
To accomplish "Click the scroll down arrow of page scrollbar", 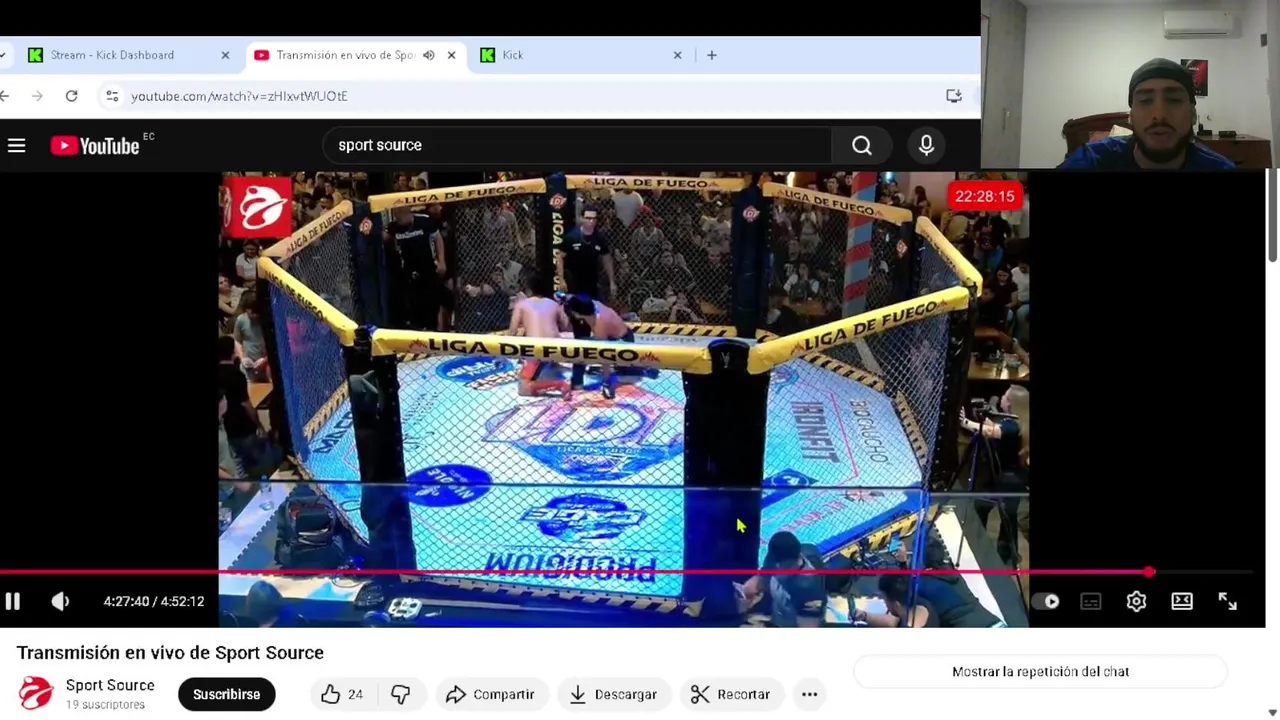I will [x=1272, y=712].
